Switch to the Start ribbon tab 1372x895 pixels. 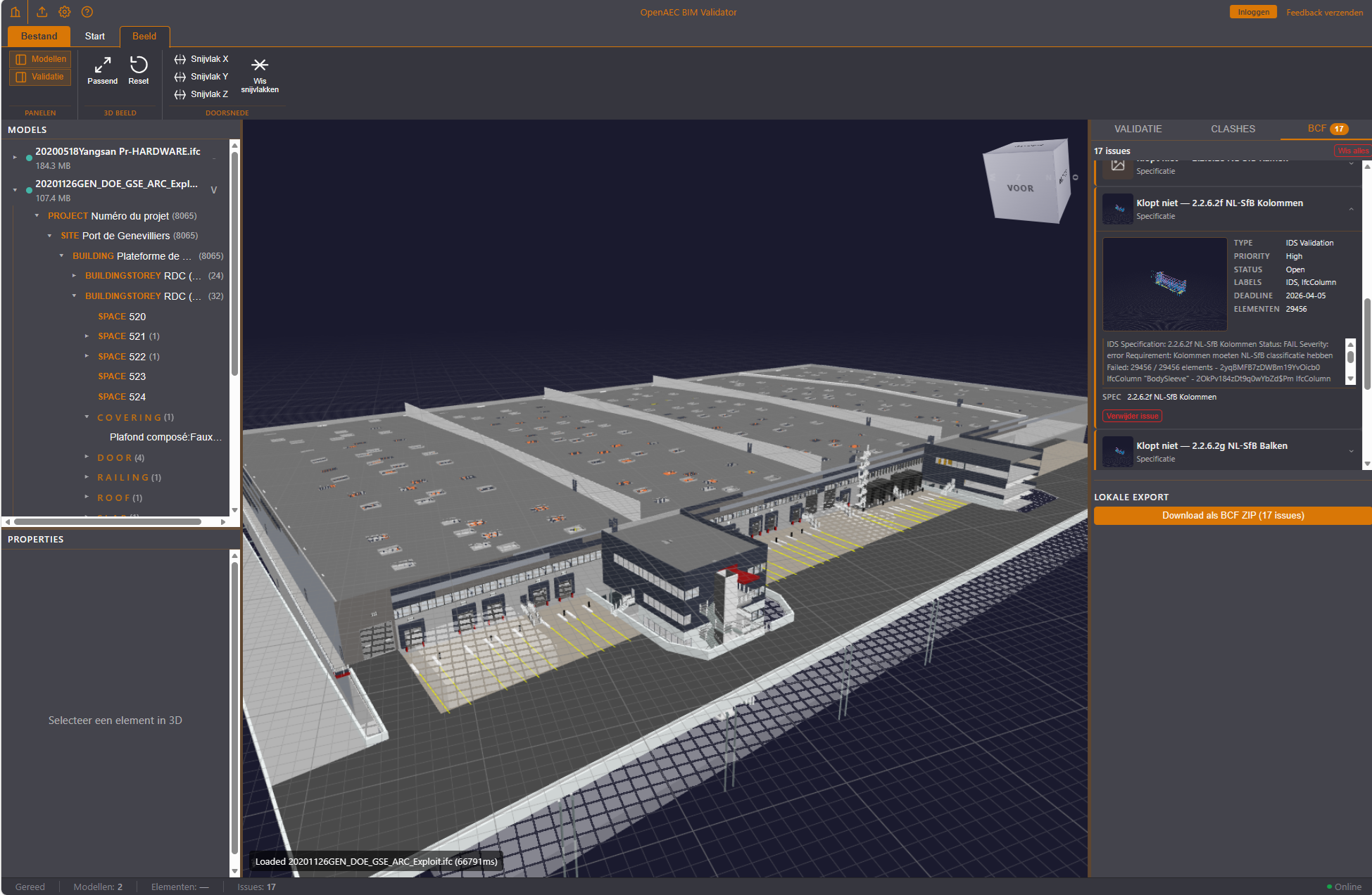pyautogui.click(x=94, y=36)
